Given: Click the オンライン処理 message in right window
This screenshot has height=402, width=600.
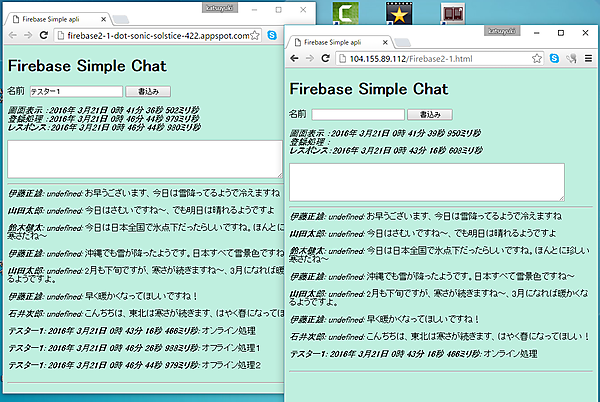Looking at the screenshot, I should [x=414, y=354].
